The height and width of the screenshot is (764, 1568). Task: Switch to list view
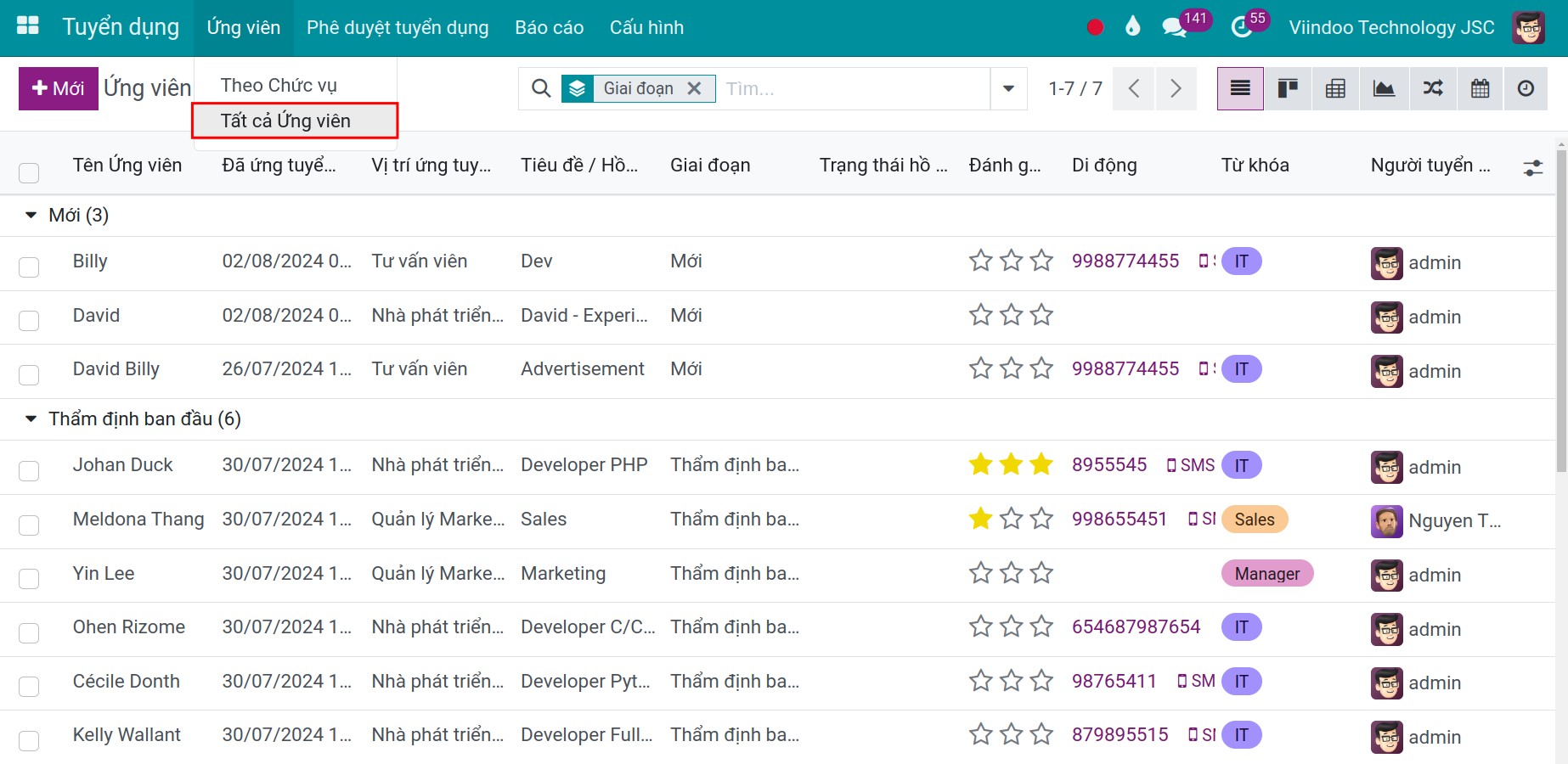pyautogui.click(x=1240, y=88)
